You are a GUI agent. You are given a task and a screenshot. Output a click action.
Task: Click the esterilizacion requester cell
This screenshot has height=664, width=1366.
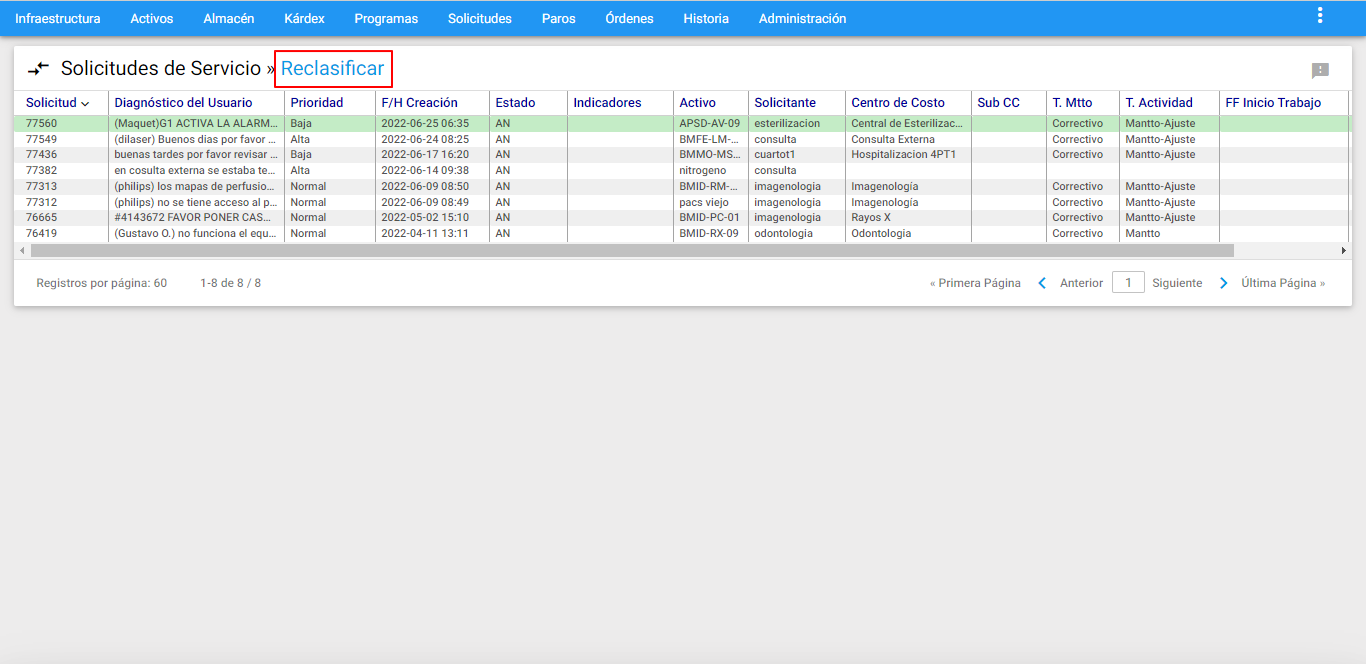coord(797,124)
